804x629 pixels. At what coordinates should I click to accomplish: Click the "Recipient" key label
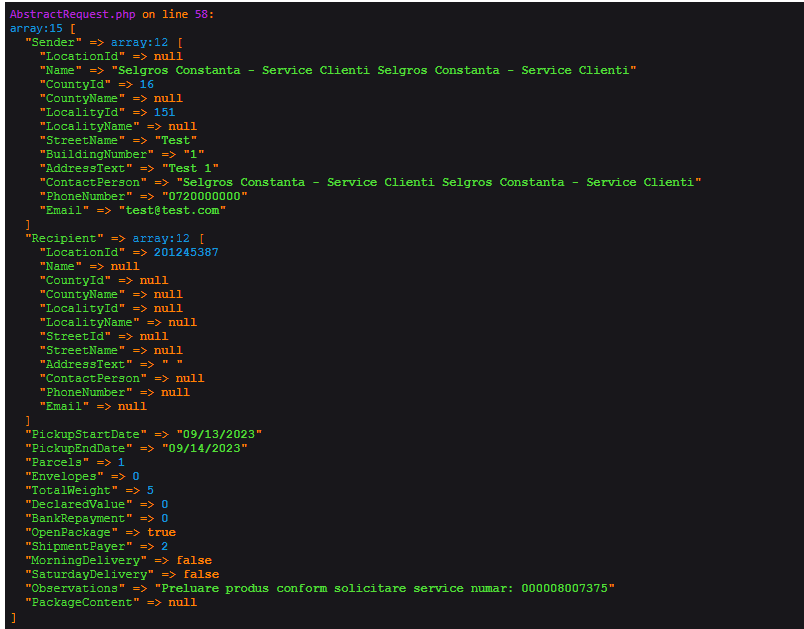coord(64,238)
